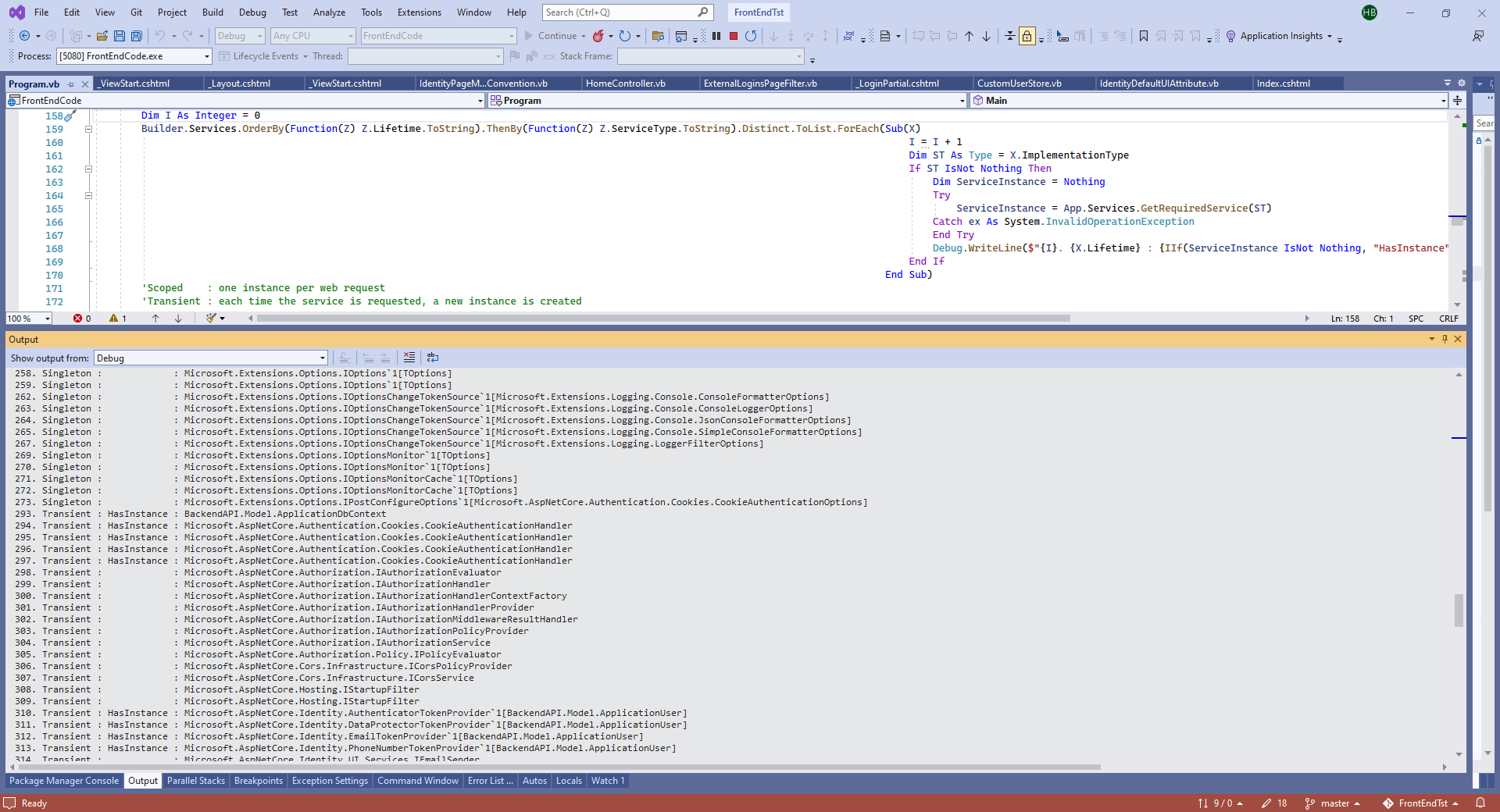Click the Application Insights lightbulb icon
The height and width of the screenshot is (812, 1500).
[x=1230, y=36]
